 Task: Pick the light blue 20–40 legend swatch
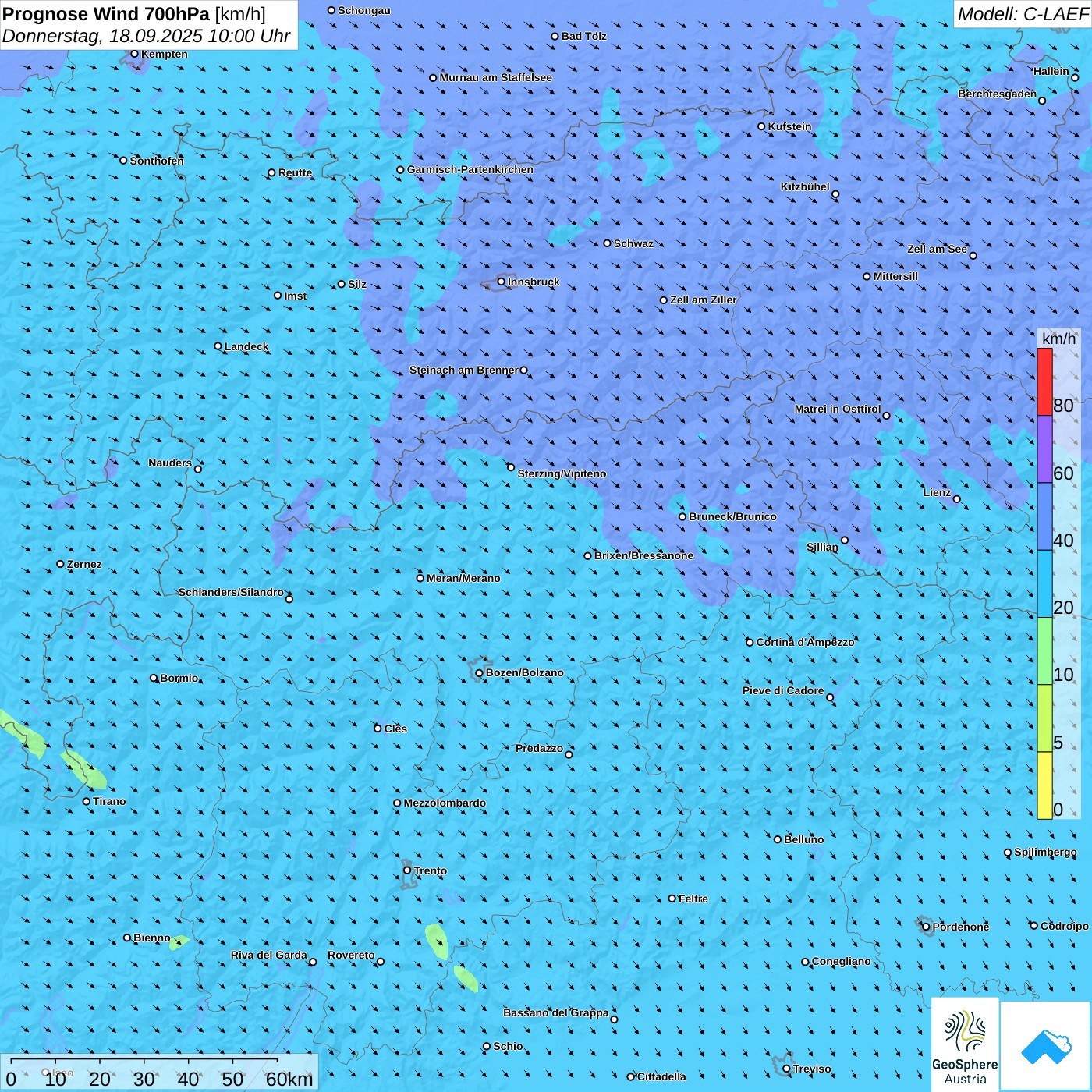1044,584
